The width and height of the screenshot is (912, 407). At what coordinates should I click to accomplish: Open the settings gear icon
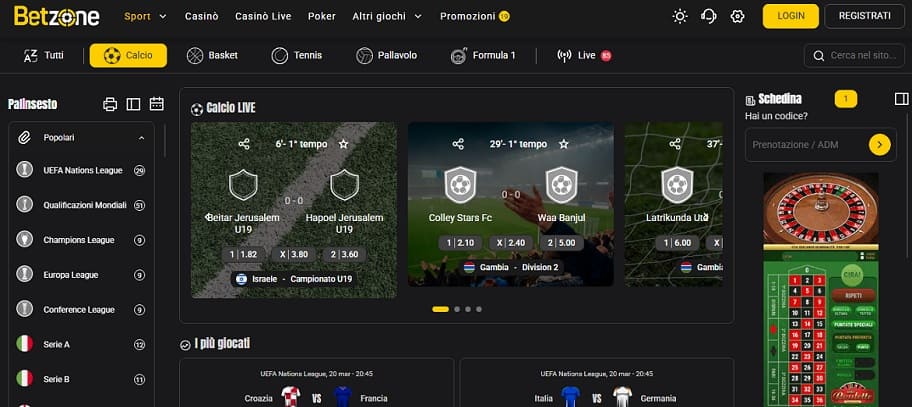(737, 16)
